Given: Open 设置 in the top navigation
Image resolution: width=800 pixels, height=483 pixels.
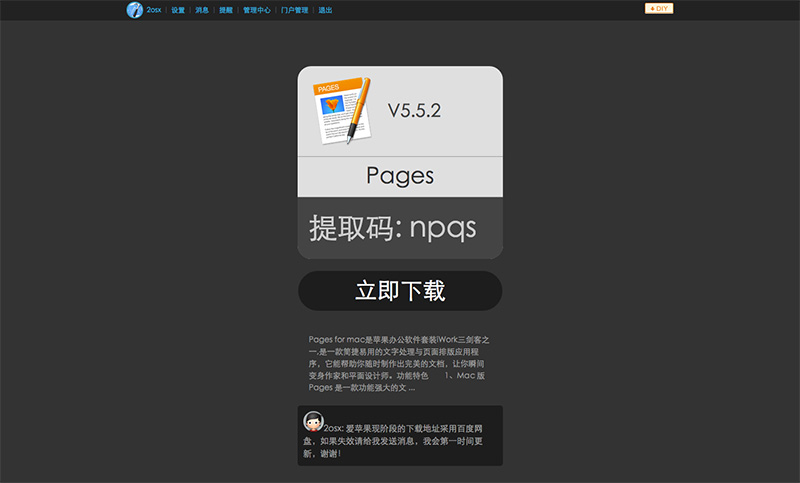Looking at the screenshot, I should 178,10.
